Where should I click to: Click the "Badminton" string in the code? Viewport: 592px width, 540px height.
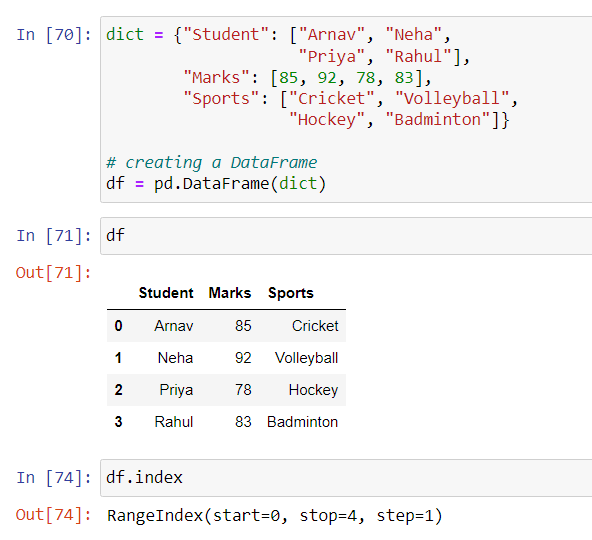pos(438,120)
